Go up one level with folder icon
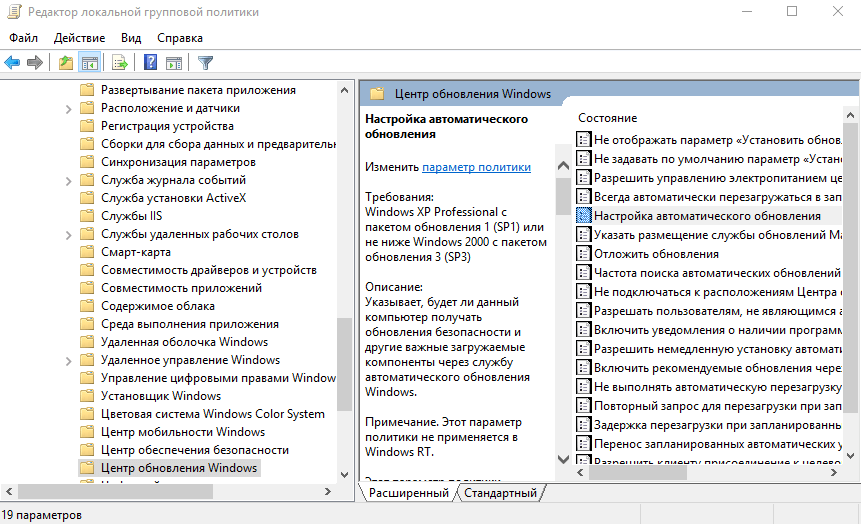This screenshot has height=524, width=861. [66, 63]
